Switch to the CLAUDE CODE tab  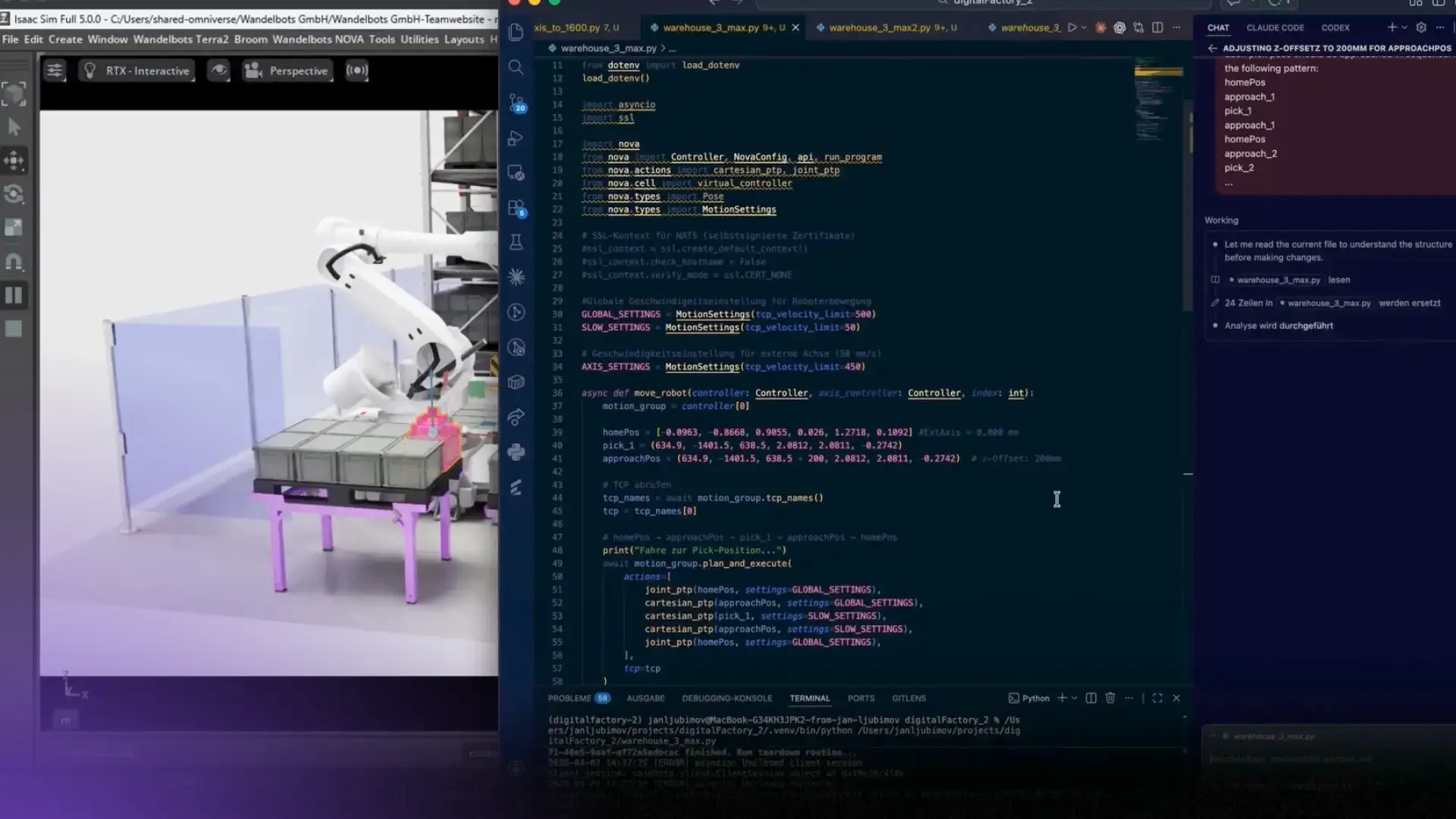1275,27
